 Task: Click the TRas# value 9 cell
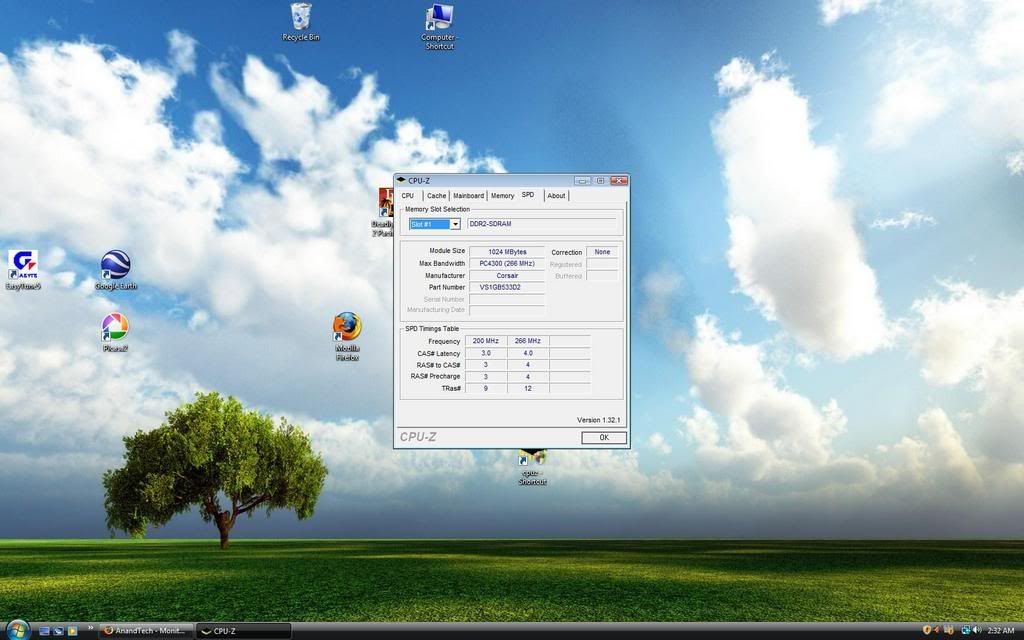pos(486,388)
